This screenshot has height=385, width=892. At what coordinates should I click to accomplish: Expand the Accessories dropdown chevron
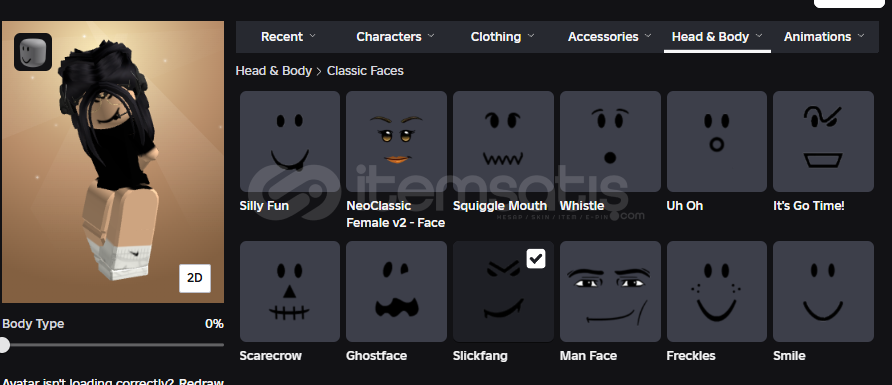(x=648, y=36)
